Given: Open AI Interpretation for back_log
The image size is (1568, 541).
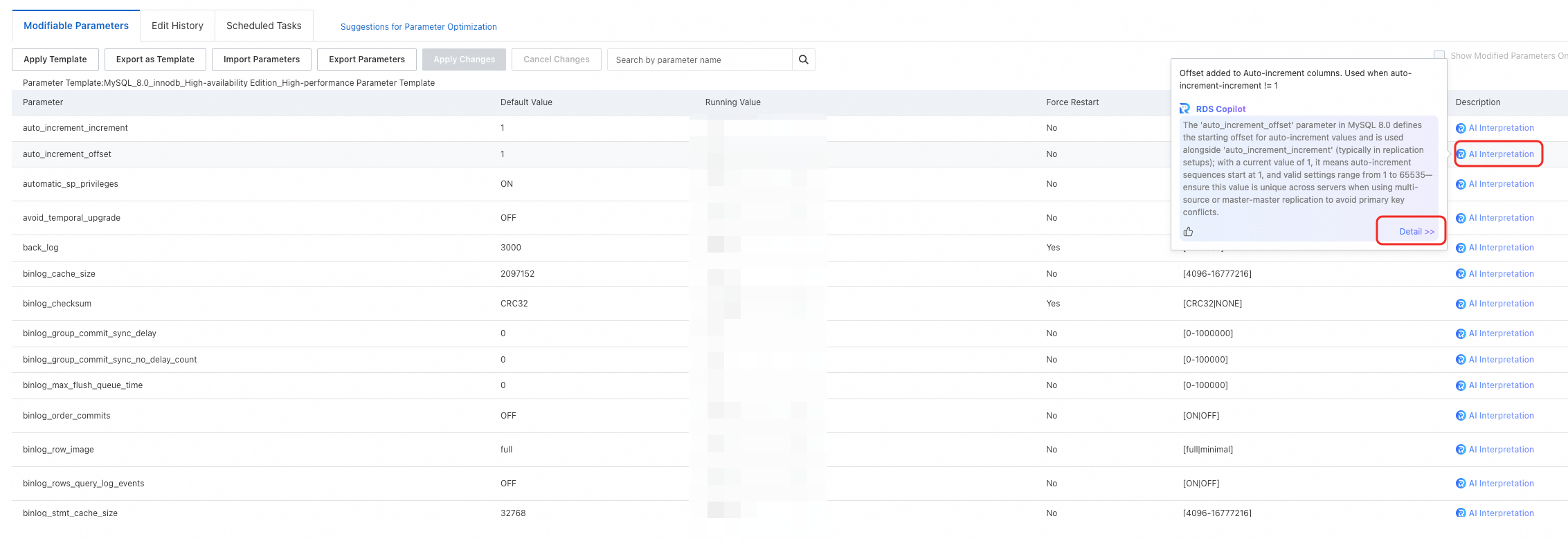Looking at the screenshot, I should tap(1501, 248).
